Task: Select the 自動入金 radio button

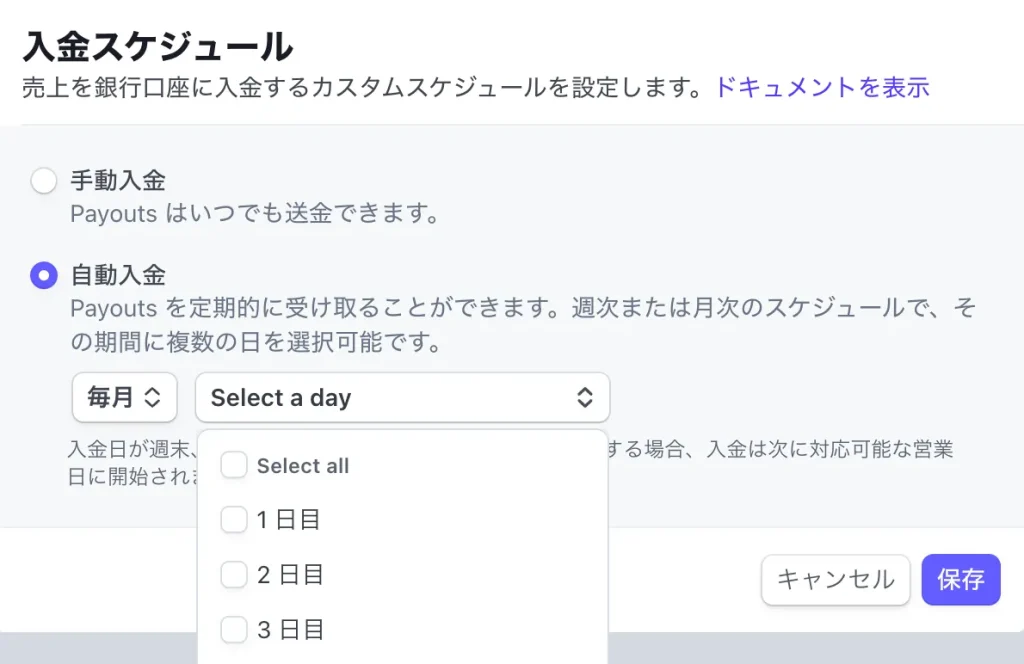Action: tap(44, 275)
